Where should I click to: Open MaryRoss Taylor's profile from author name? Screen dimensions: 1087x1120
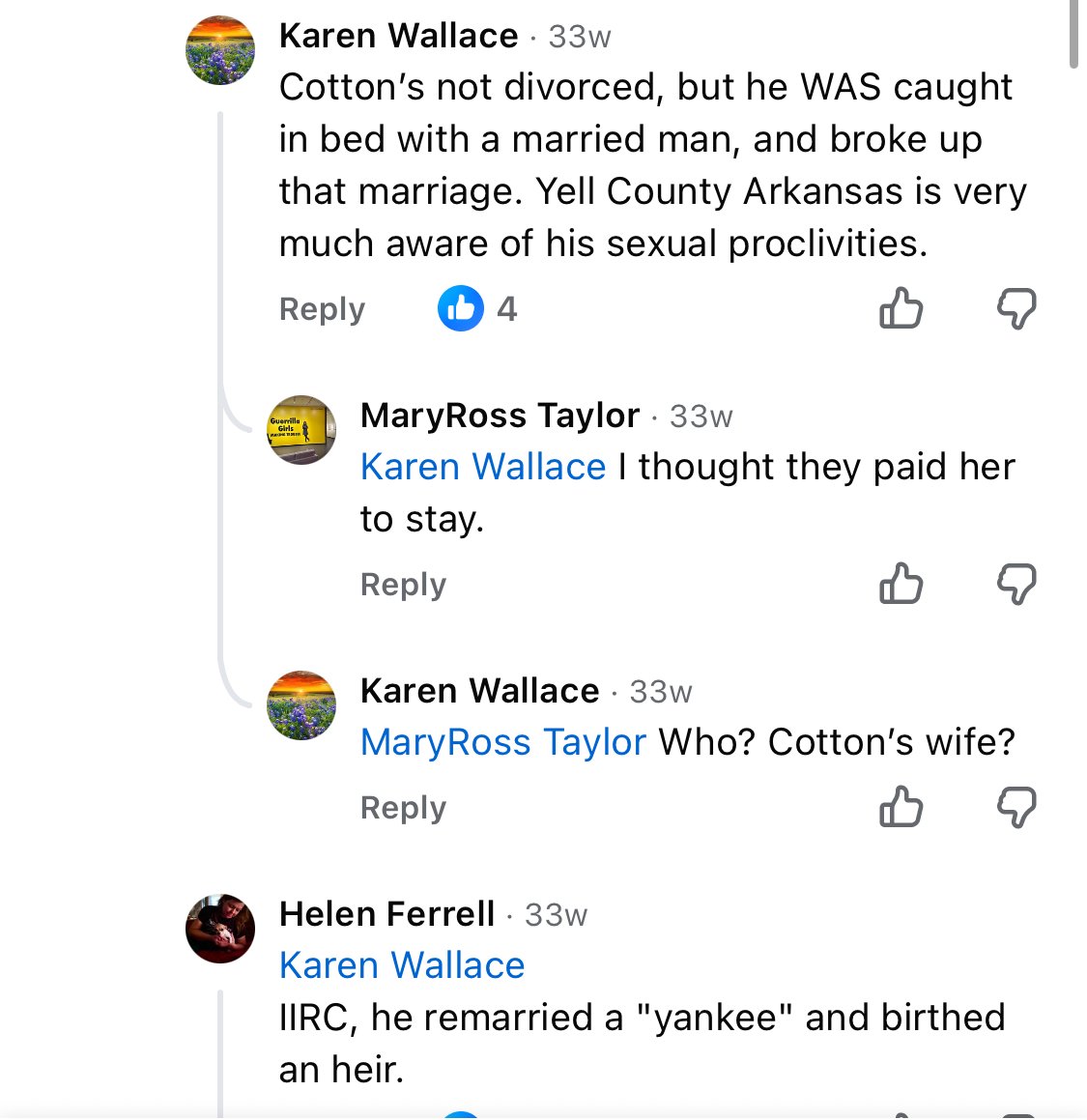point(500,416)
